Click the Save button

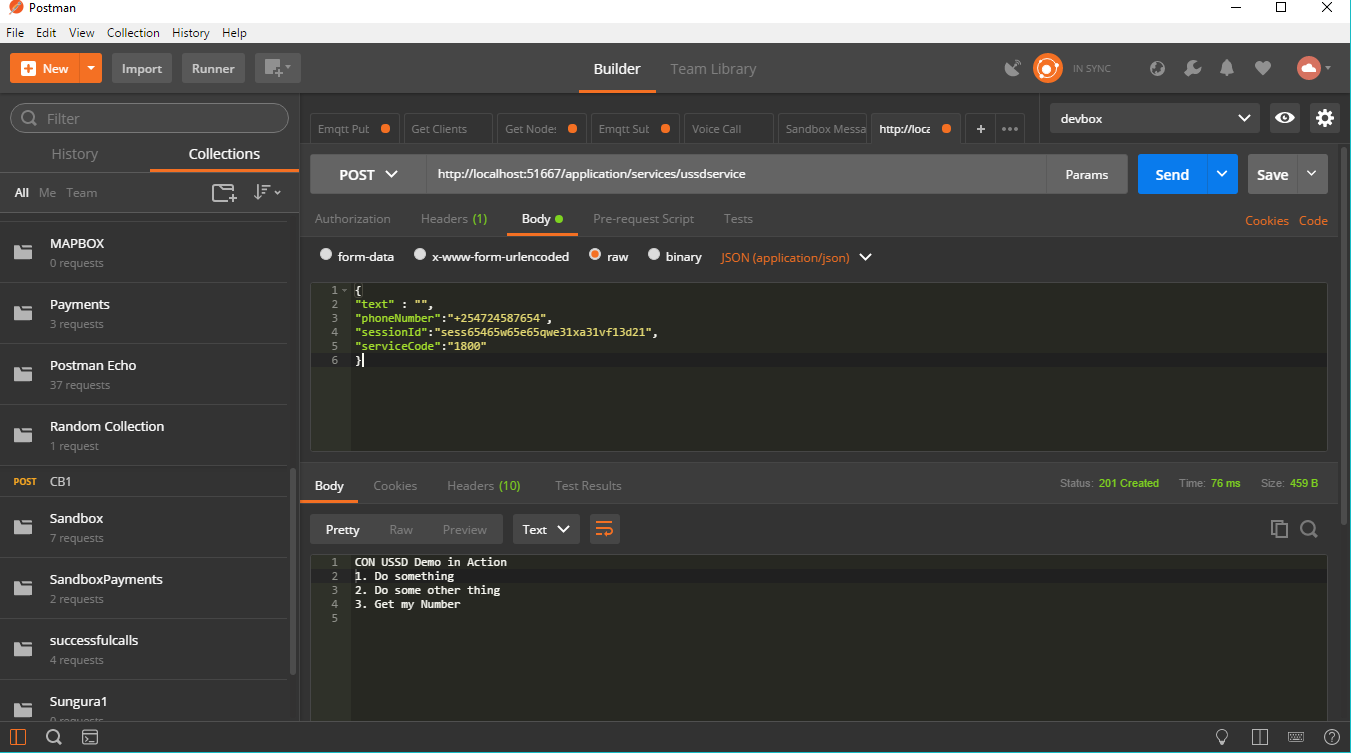tap(1272, 174)
